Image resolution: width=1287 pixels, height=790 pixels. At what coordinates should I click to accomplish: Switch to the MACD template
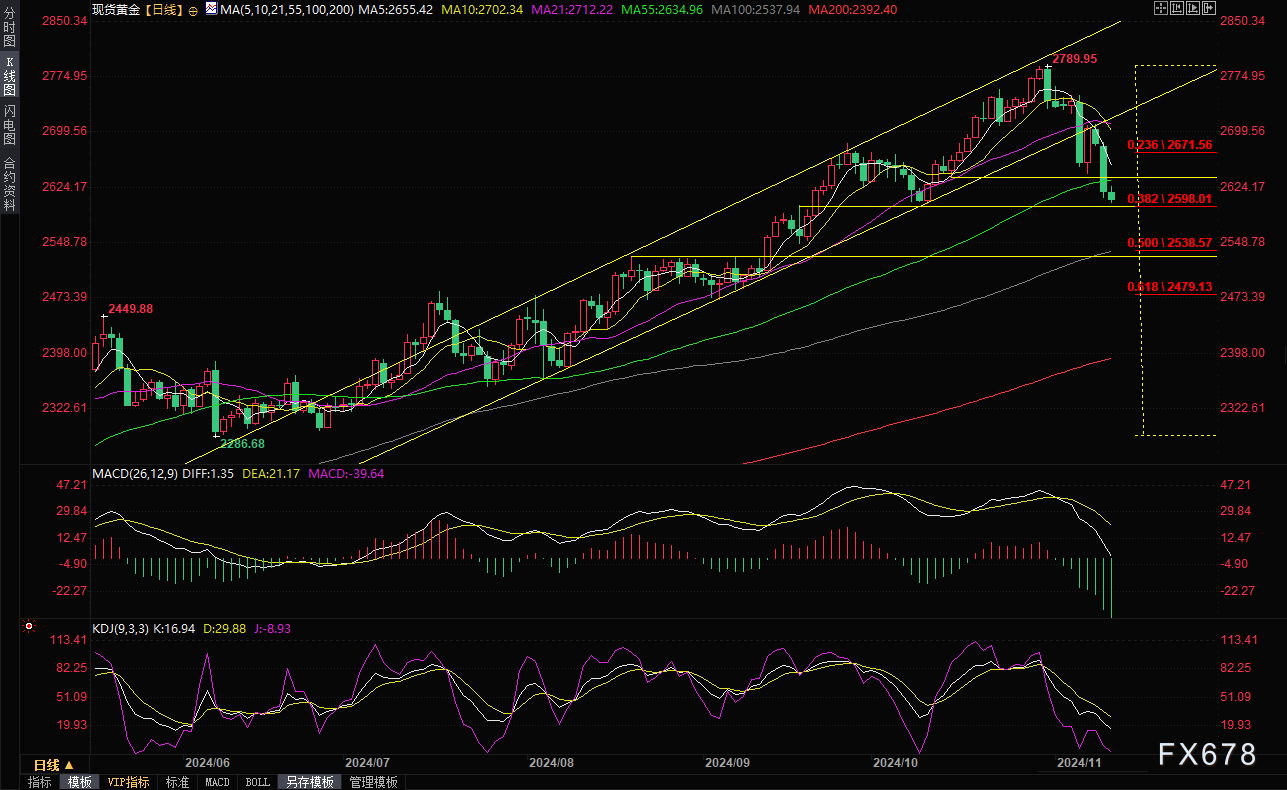[x=217, y=782]
